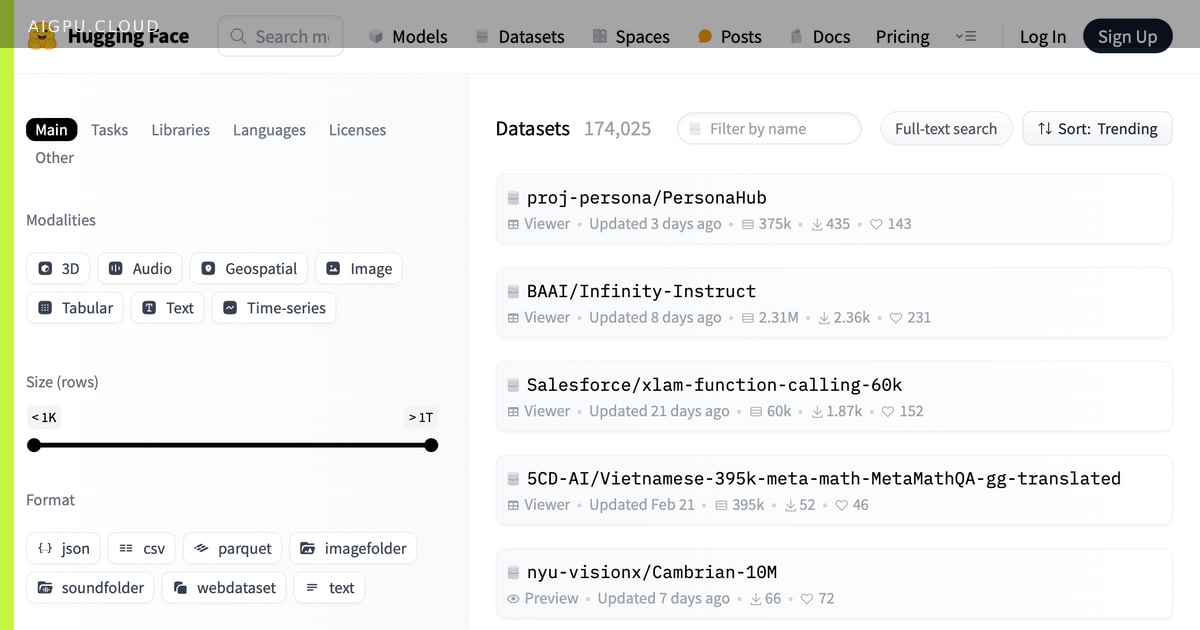Click the right handle of Size slider
The height and width of the screenshot is (630, 1200).
(x=431, y=445)
